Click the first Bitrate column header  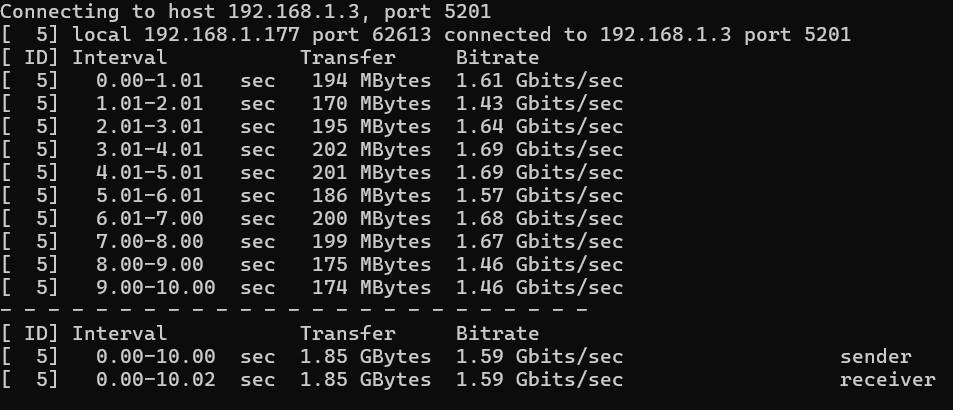coord(497,58)
